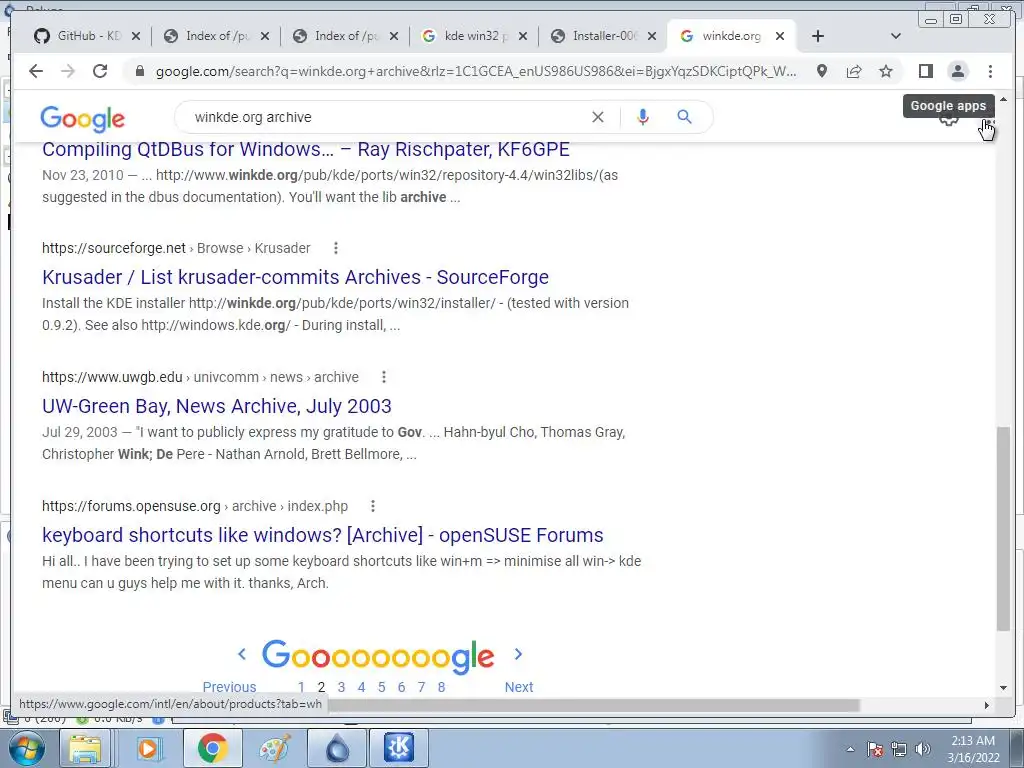The height and width of the screenshot is (768, 1024).
Task: Close the GitHub - KD tab
Action: pyautogui.click(x=136, y=37)
